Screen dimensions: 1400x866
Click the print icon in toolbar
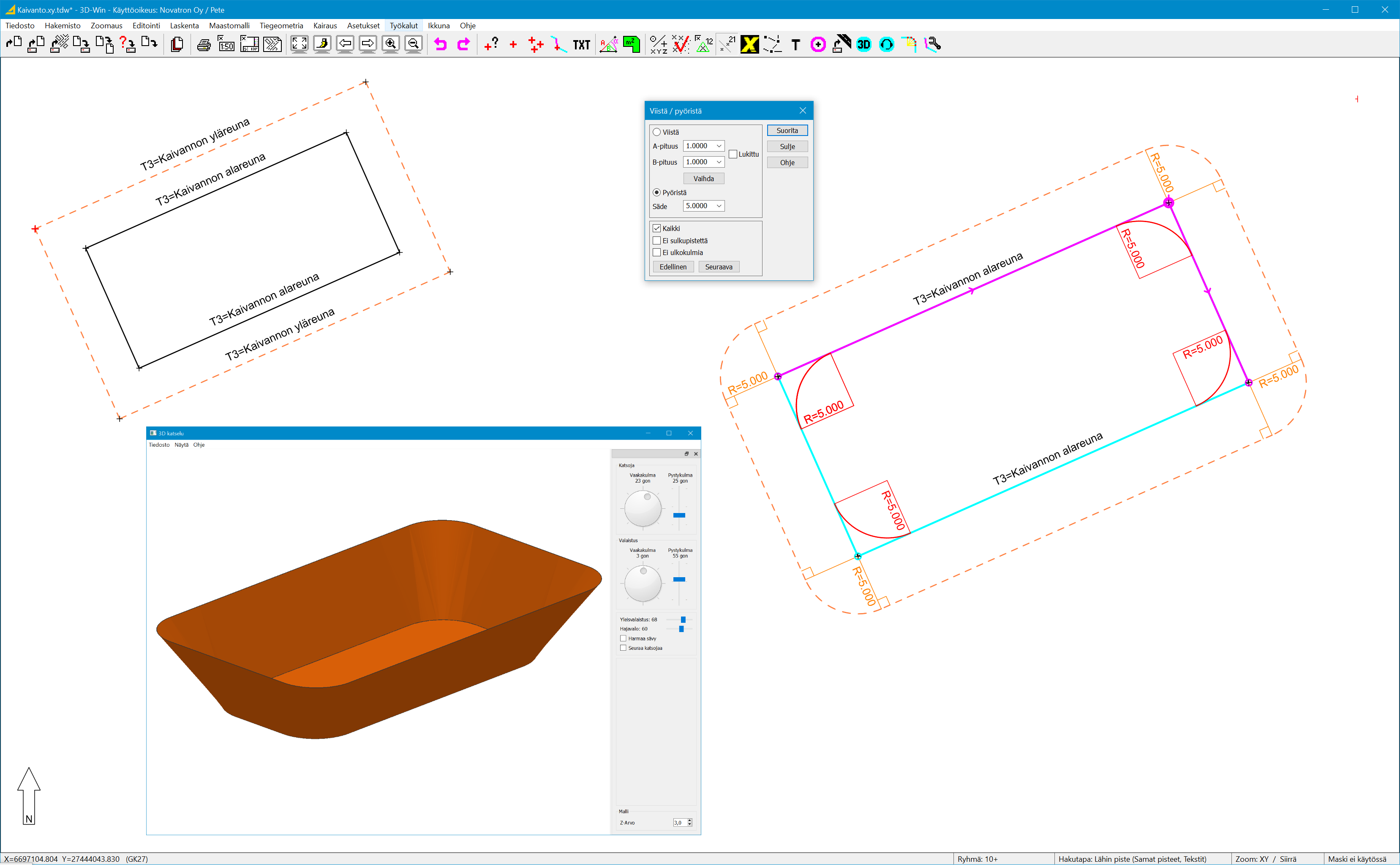click(x=204, y=45)
